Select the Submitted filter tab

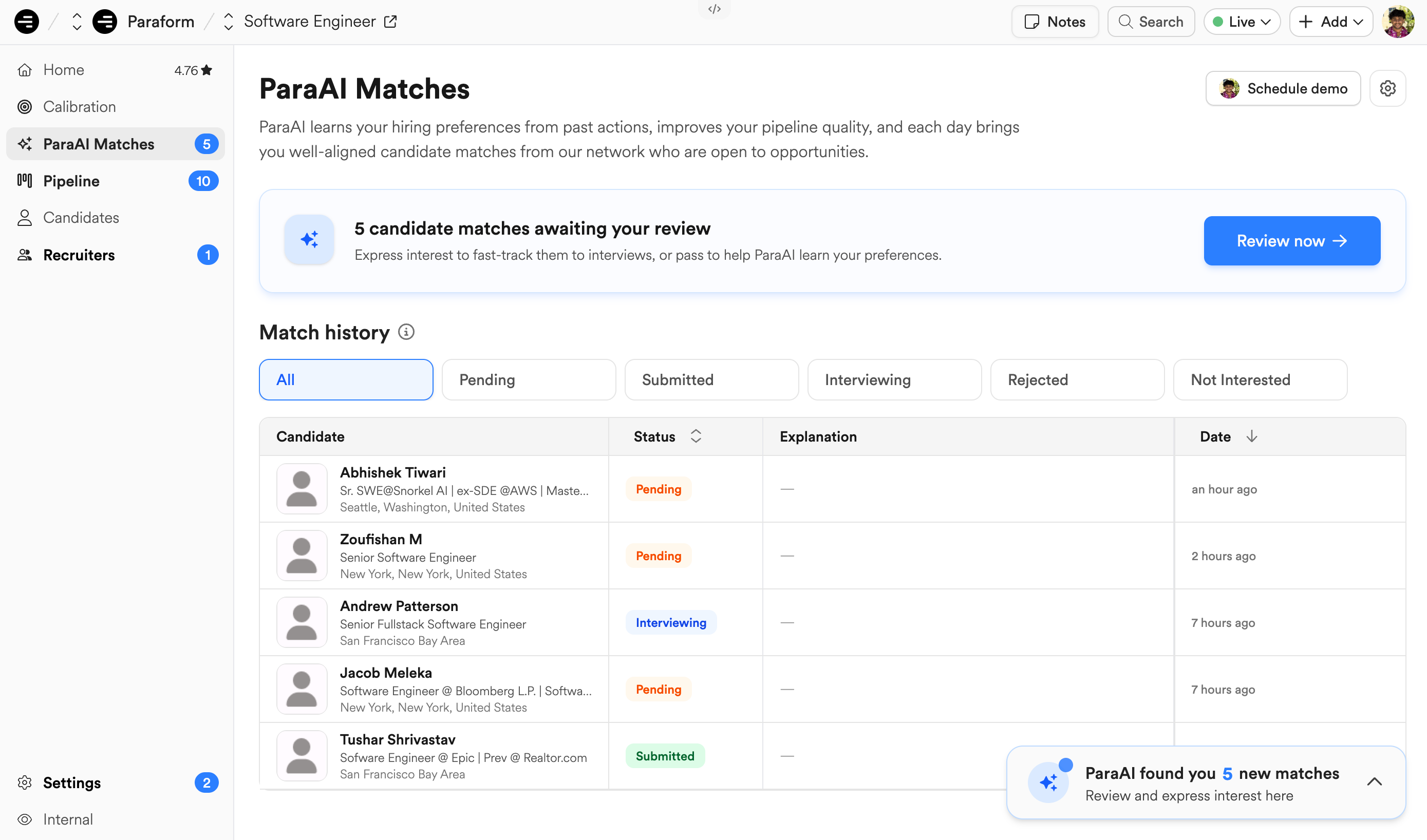(712, 380)
